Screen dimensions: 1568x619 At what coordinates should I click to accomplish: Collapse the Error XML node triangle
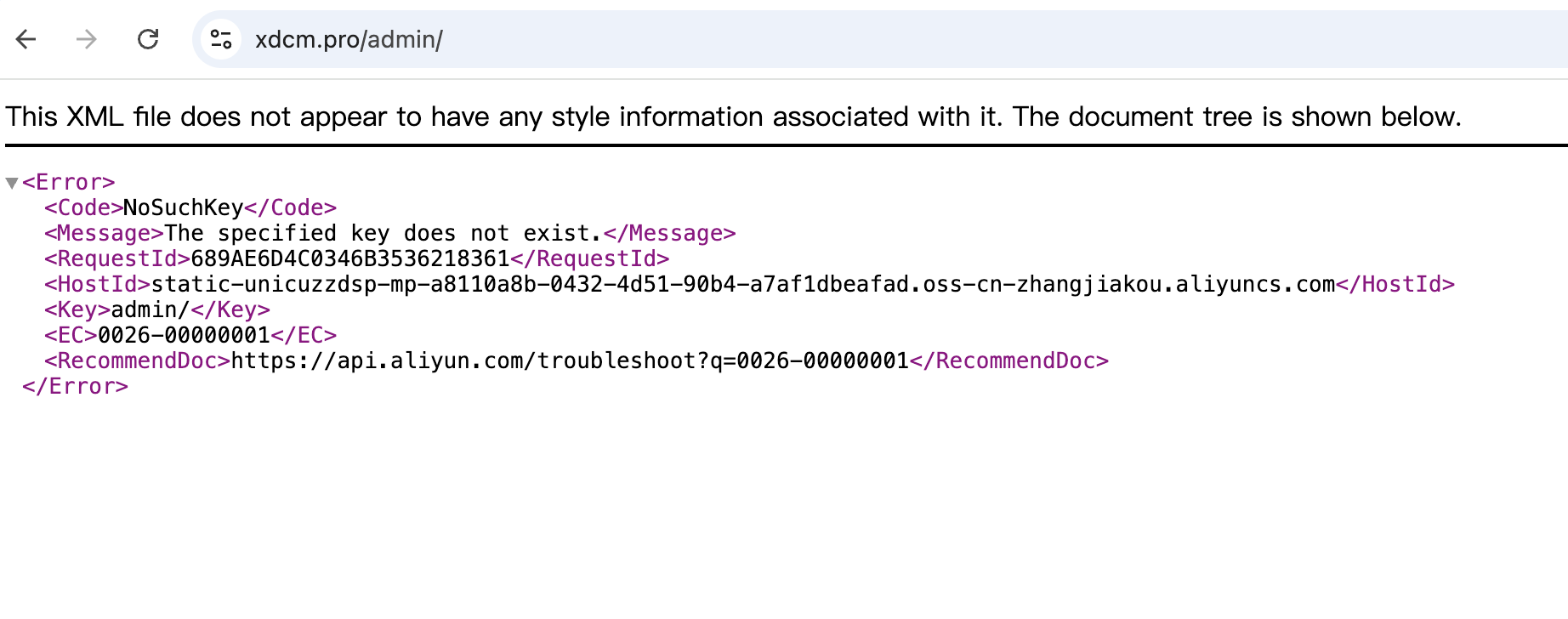[12, 183]
